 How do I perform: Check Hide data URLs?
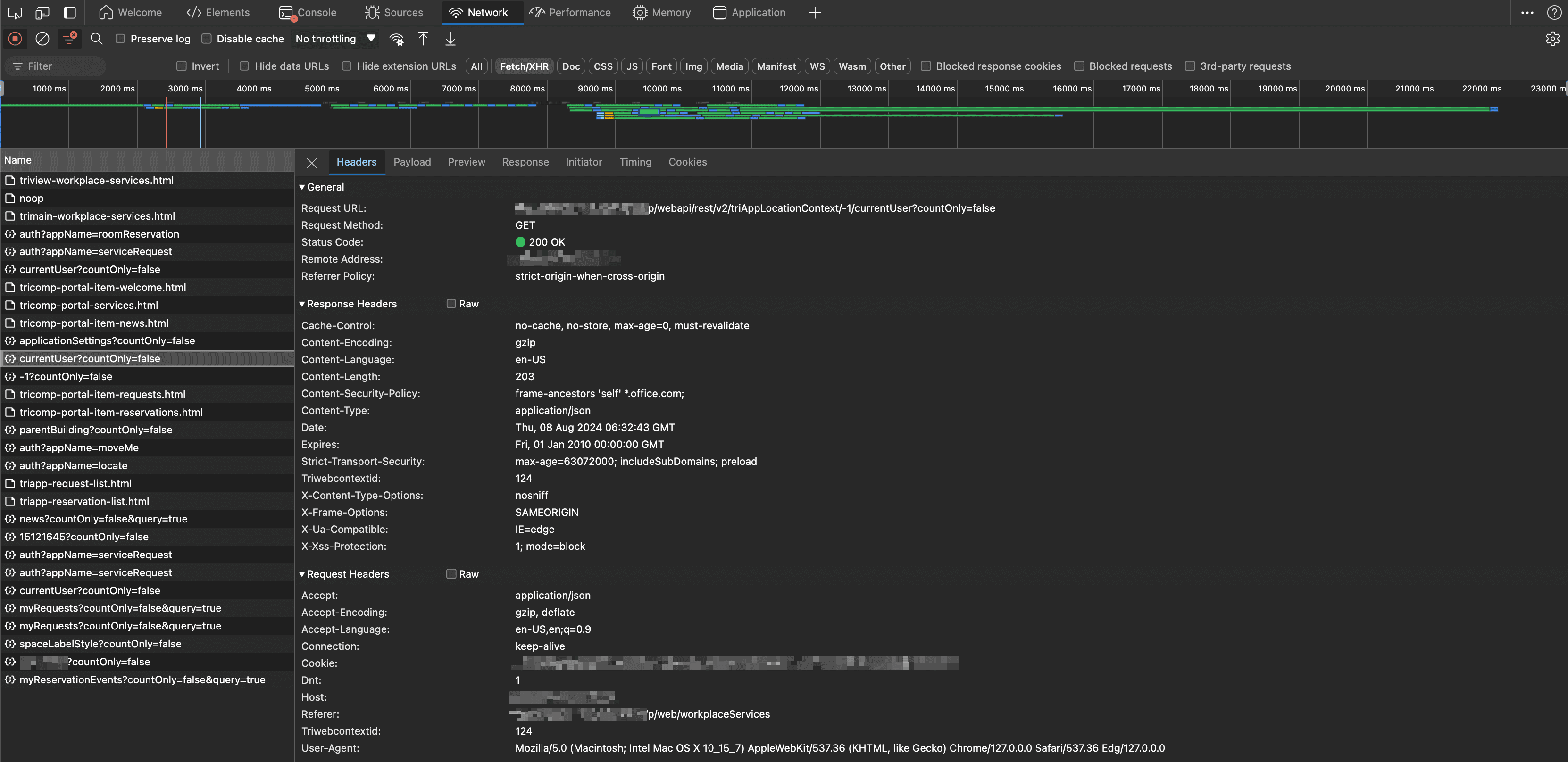pos(244,66)
